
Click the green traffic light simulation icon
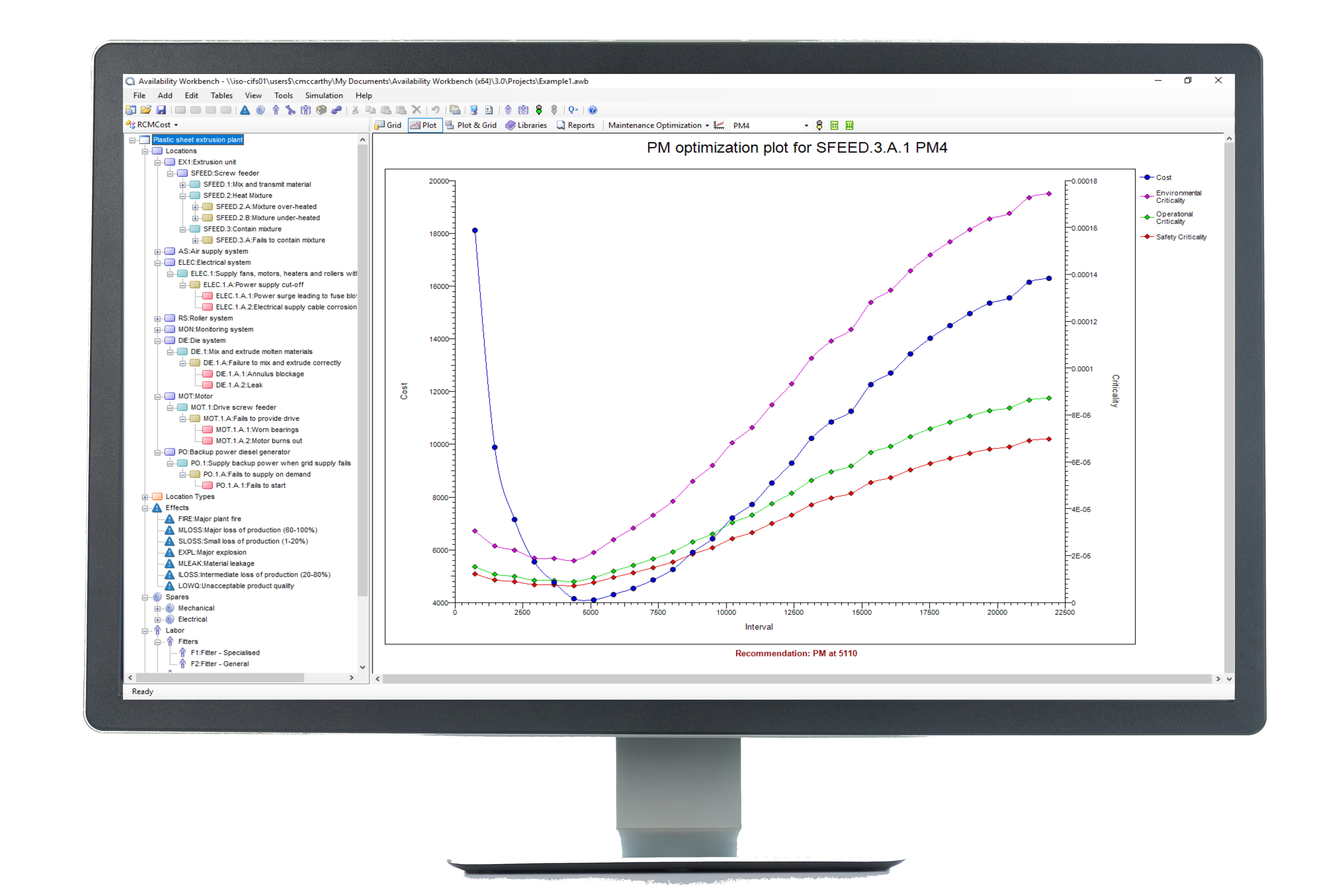[x=539, y=110]
